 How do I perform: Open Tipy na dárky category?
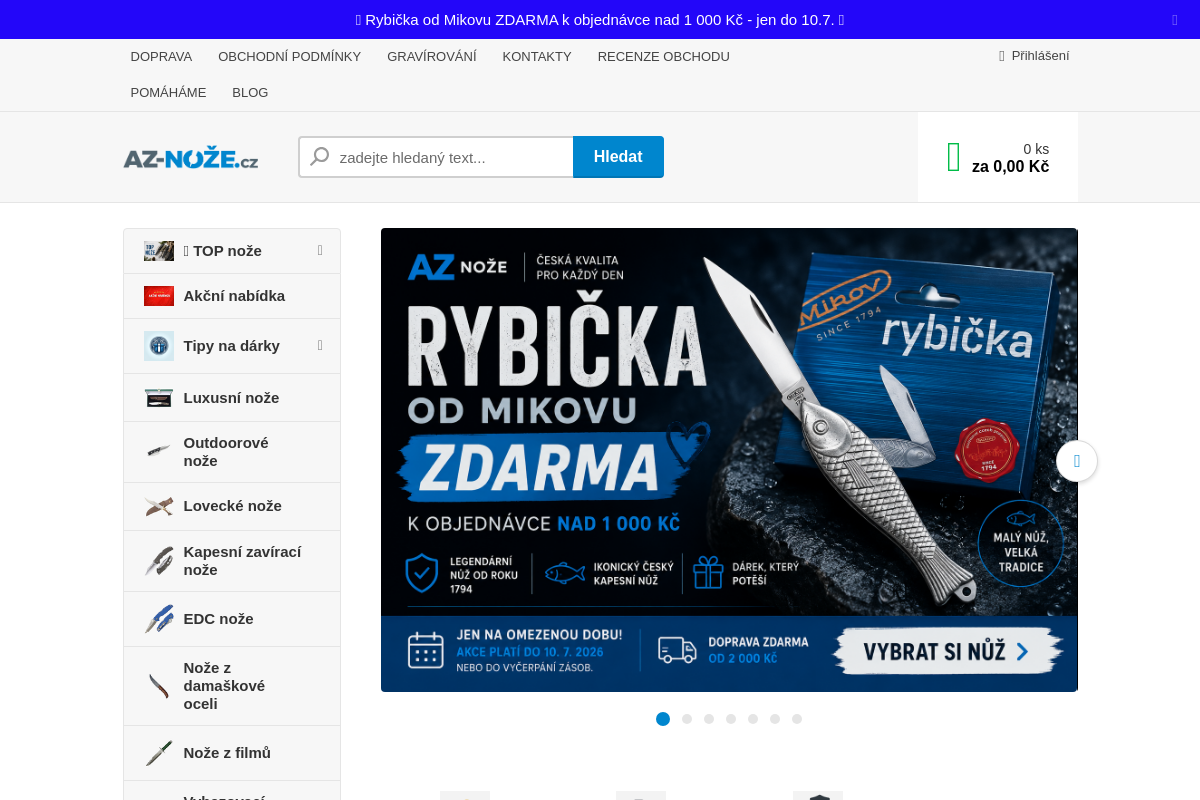(x=231, y=346)
